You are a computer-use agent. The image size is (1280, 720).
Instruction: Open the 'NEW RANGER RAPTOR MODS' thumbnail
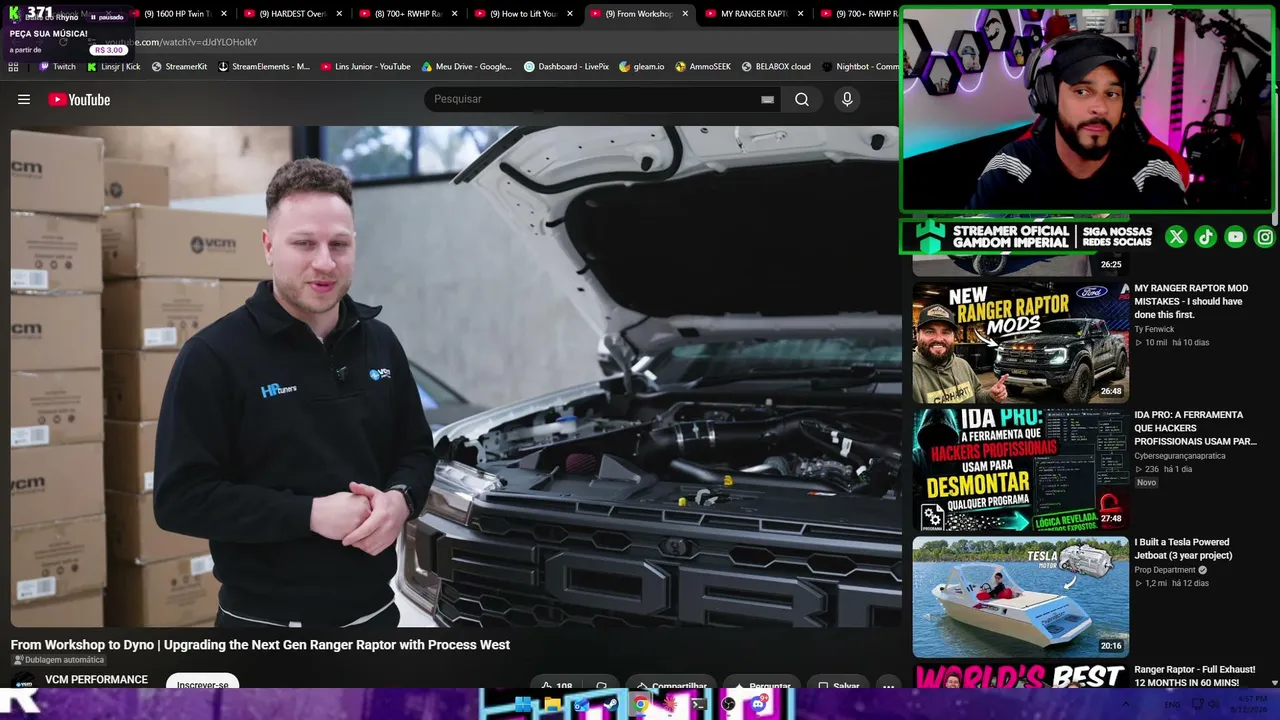click(x=1020, y=342)
